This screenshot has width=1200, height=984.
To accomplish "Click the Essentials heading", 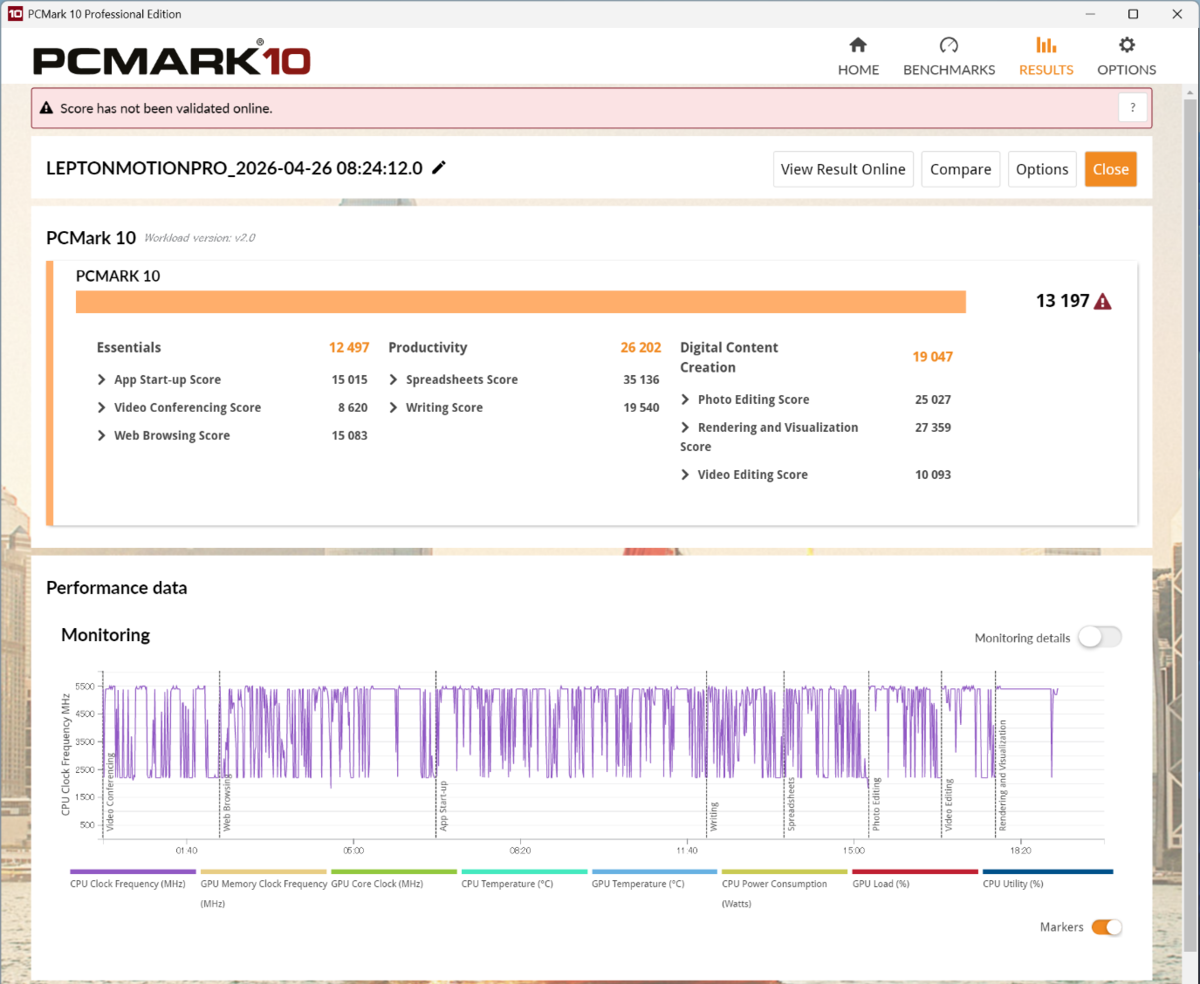I will pos(129,348).
